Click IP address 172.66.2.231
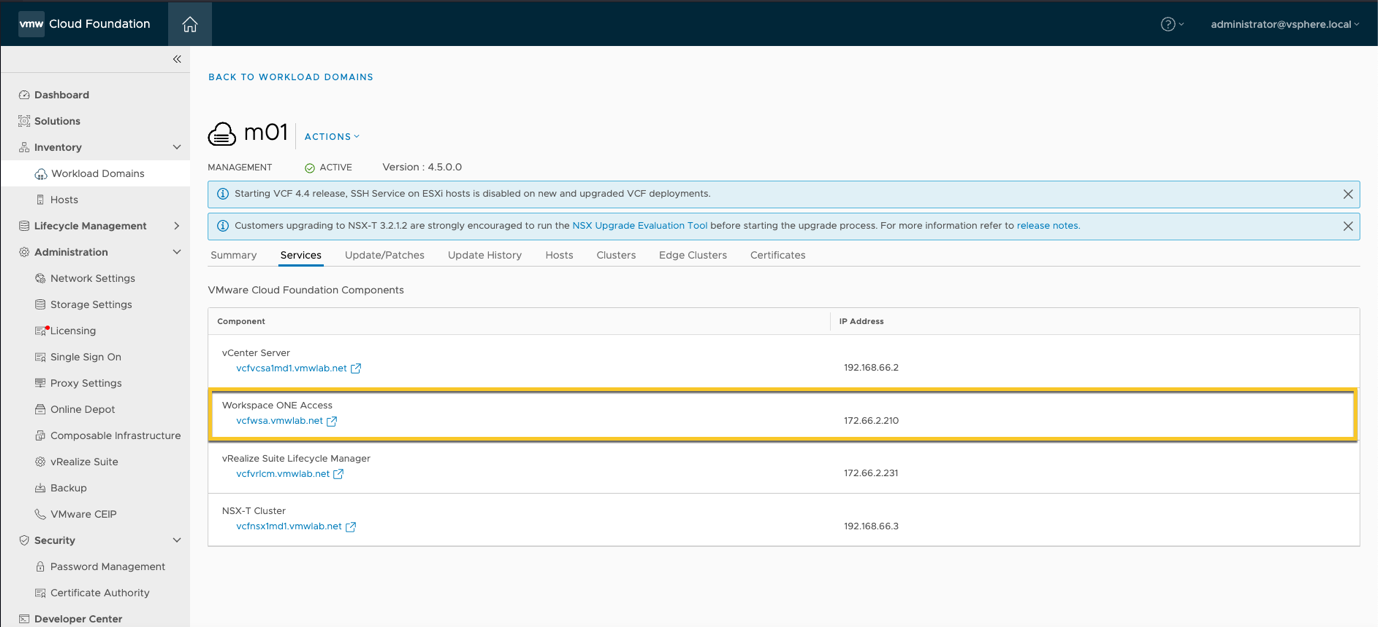The width and height of the screenshot is (1378, 627). click(871, 473)
